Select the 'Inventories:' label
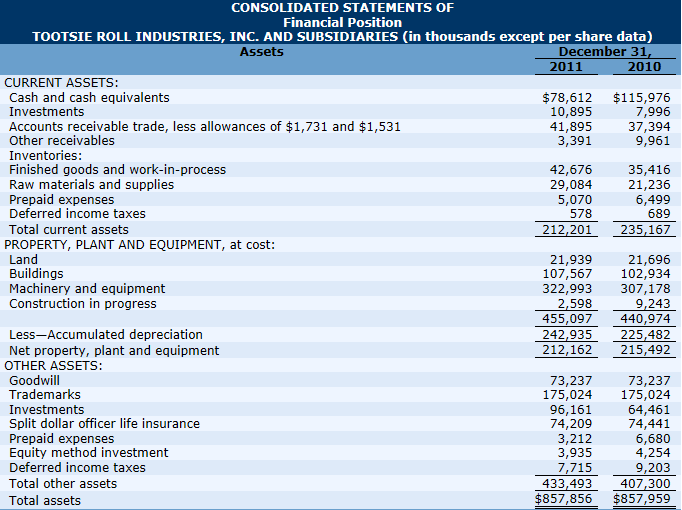This screenshot has height=510, width=682. [46, 155]
